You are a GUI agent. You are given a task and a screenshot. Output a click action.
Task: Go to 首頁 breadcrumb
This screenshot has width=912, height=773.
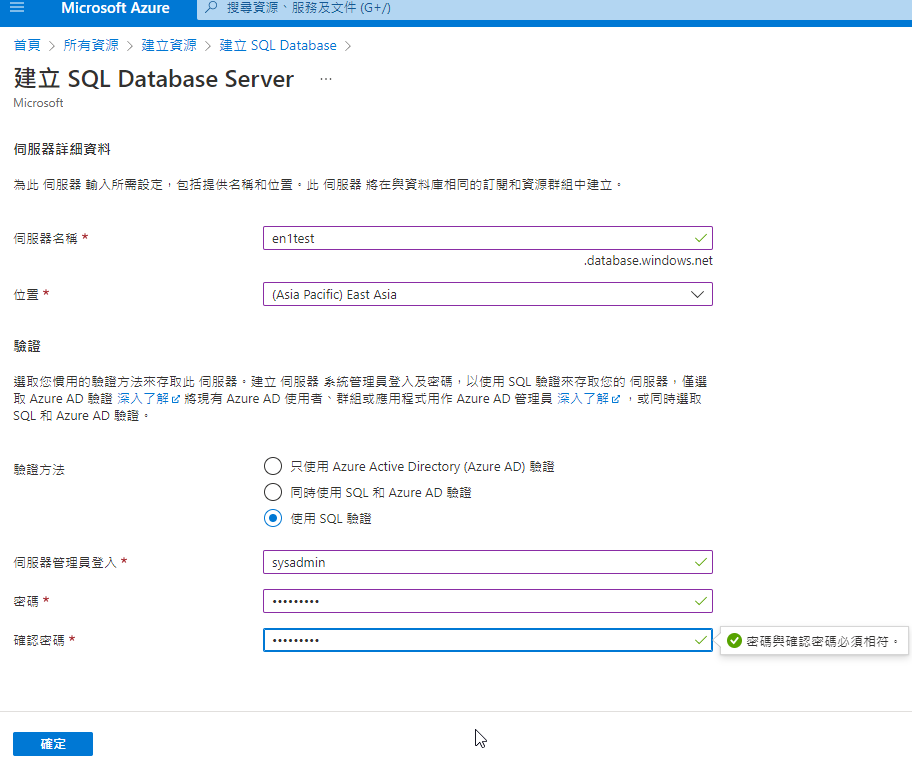pyautogui.click(x=27, y=45)
